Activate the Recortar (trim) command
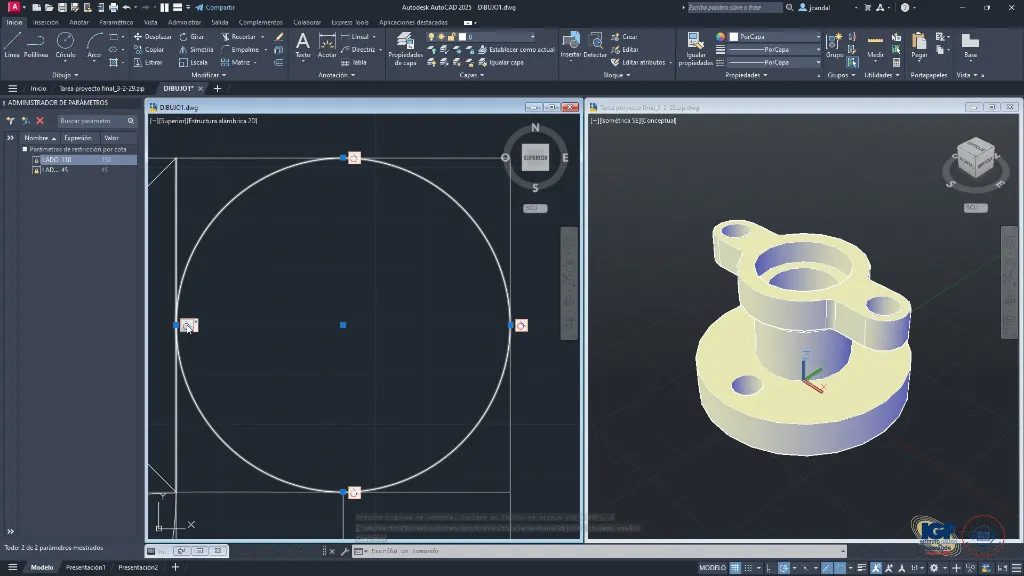Viewport: 1024px width, 576px height. pyautogui.click(x=238, y=37)
